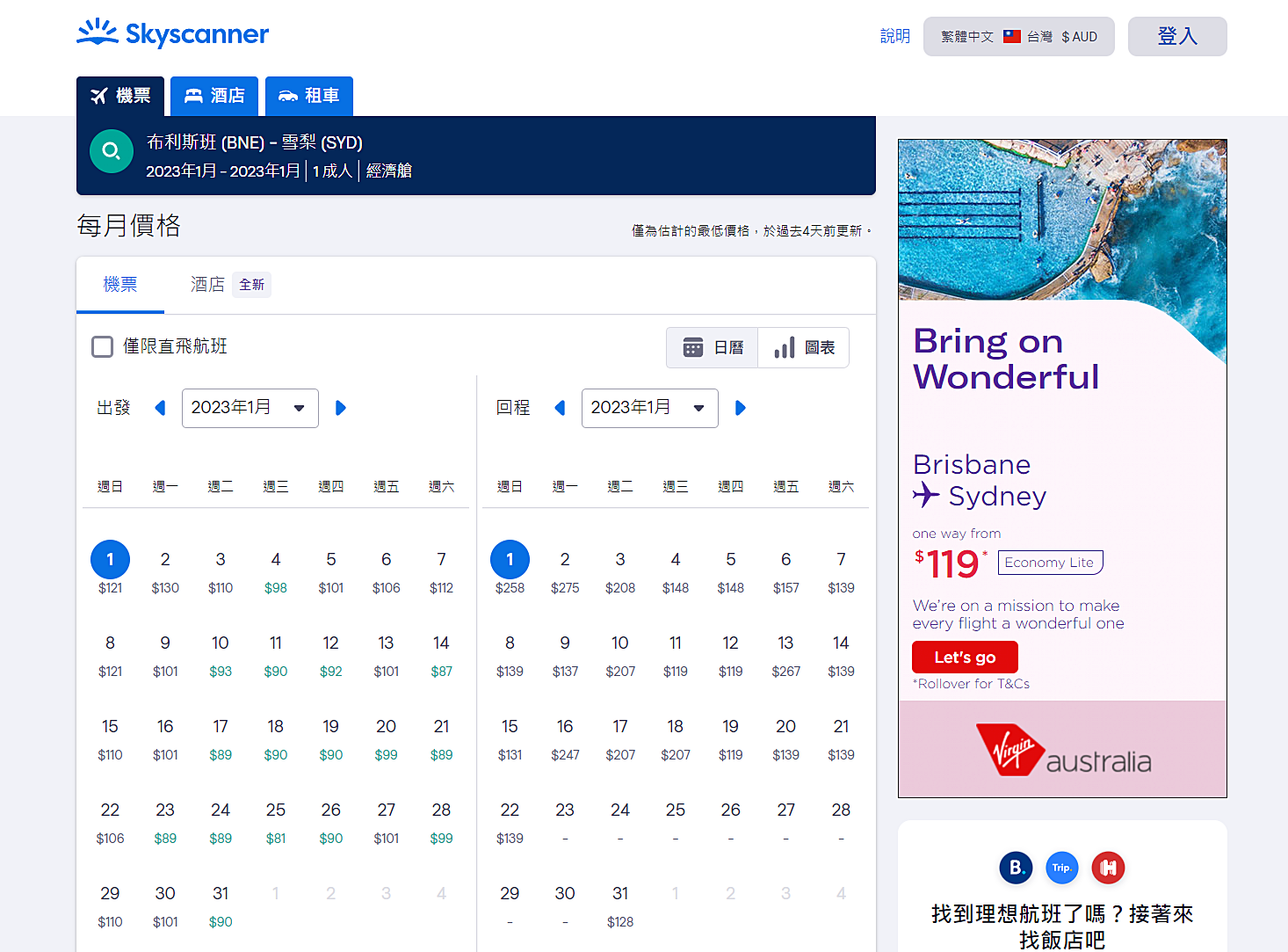Select return date 22 priced $139
Image resolution: width=1288 pixels, height=952 pixels.
510,823
